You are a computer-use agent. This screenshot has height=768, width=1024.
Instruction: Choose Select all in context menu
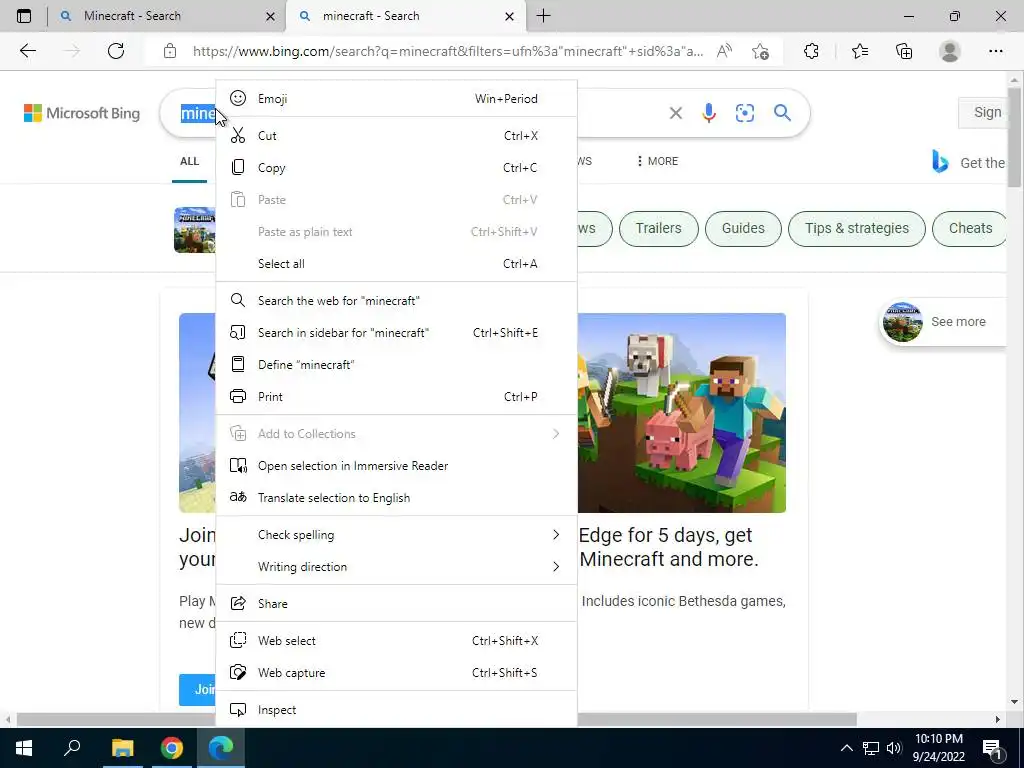tap(396, 264)
